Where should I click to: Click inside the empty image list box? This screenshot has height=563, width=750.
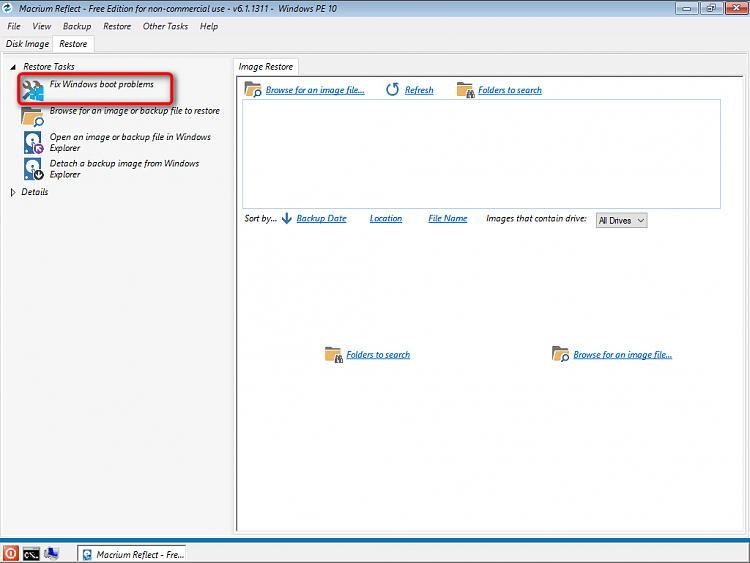coord(481,154)
